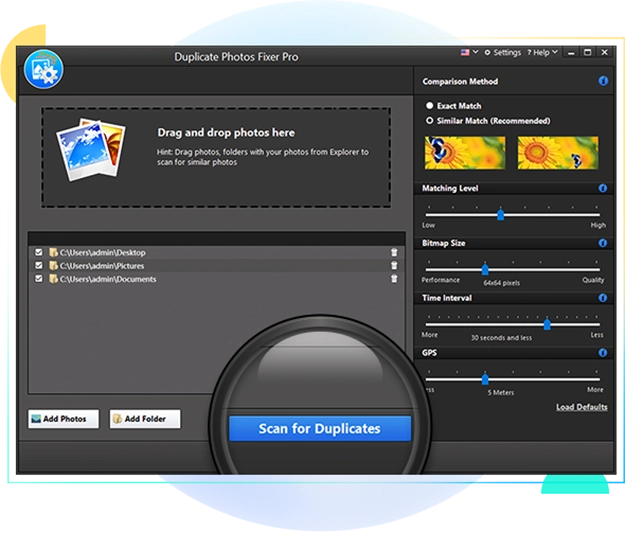Viewport: 625px width, 539px height.
Task: Select the Exact Match radio button
Action: point(429,106)
